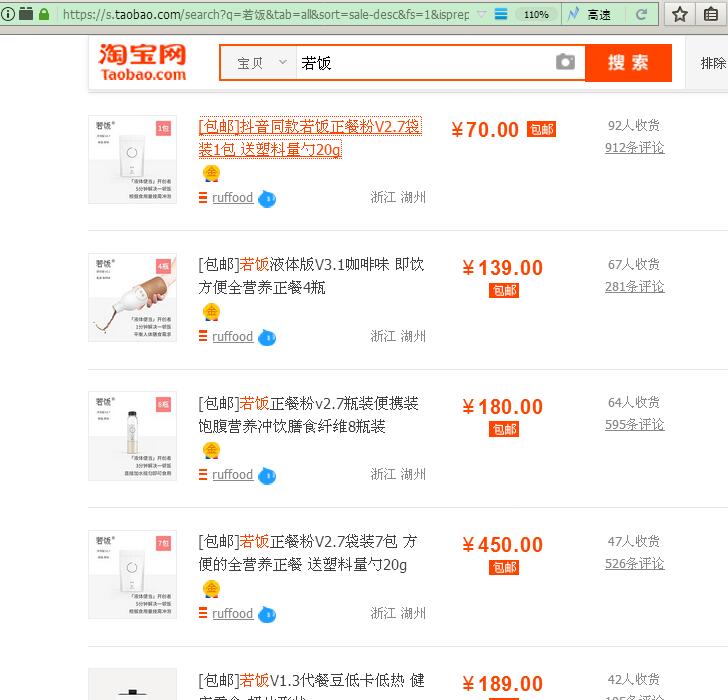This screenshot has width=728, height=700.
Task: Click gold medal icon of ¥450.00 item
Action: pos(211,589)
